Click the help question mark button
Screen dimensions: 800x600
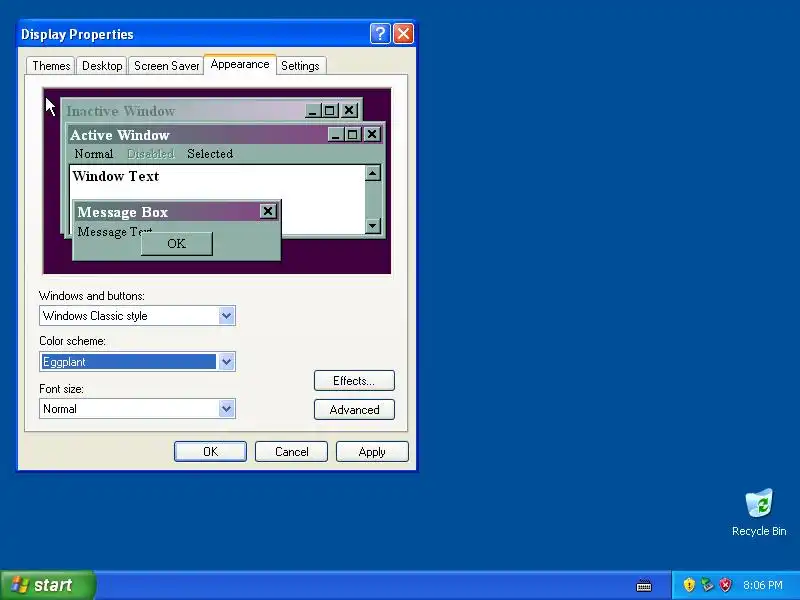(x=380, y=34)
